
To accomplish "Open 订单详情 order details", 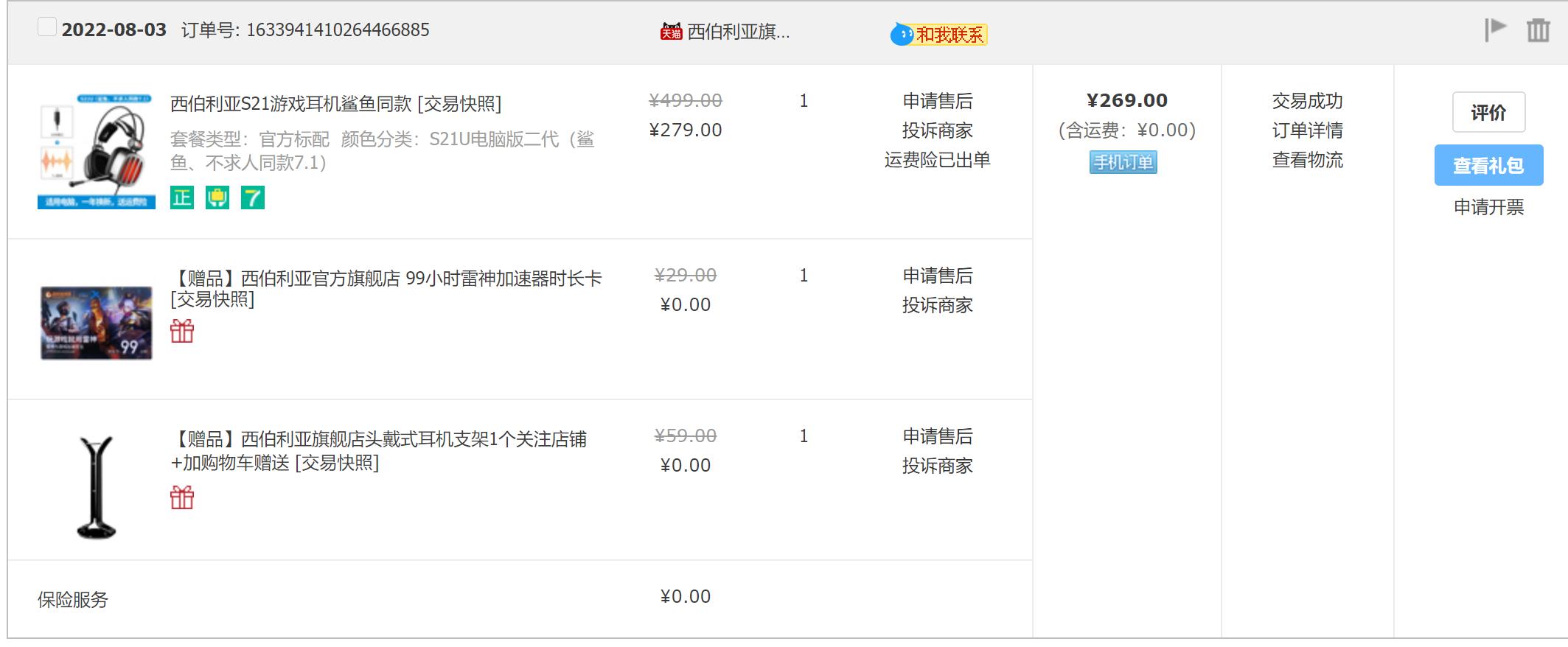I will [x=1308, y=130].
